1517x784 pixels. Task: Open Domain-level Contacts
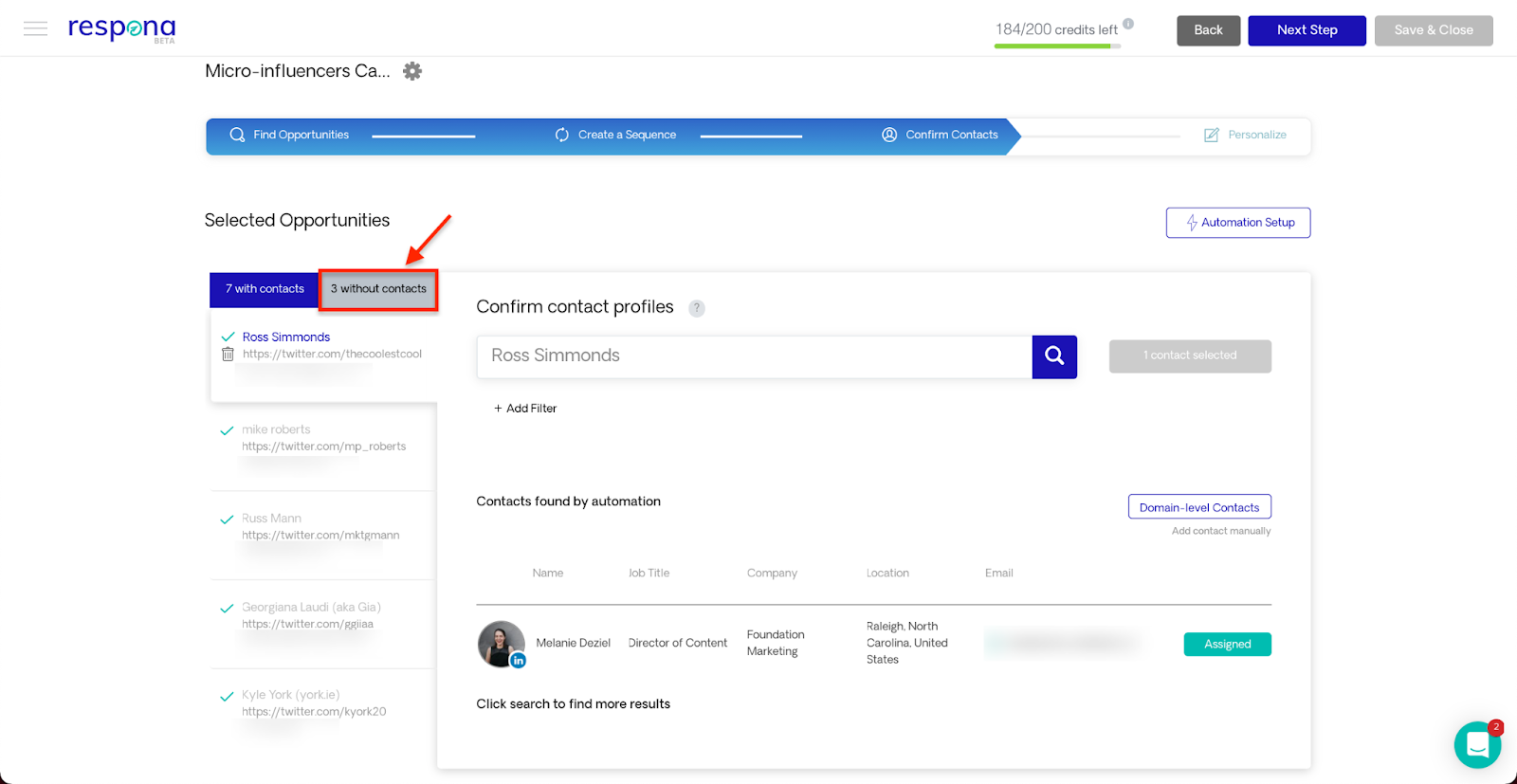coord(1199,507)
